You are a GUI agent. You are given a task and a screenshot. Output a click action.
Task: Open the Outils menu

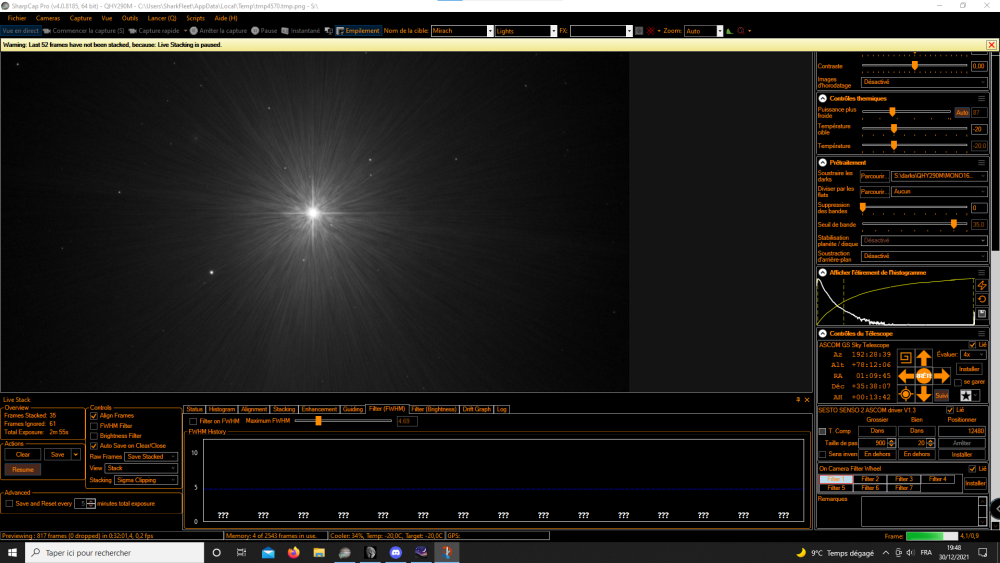(x=129, y=18)
